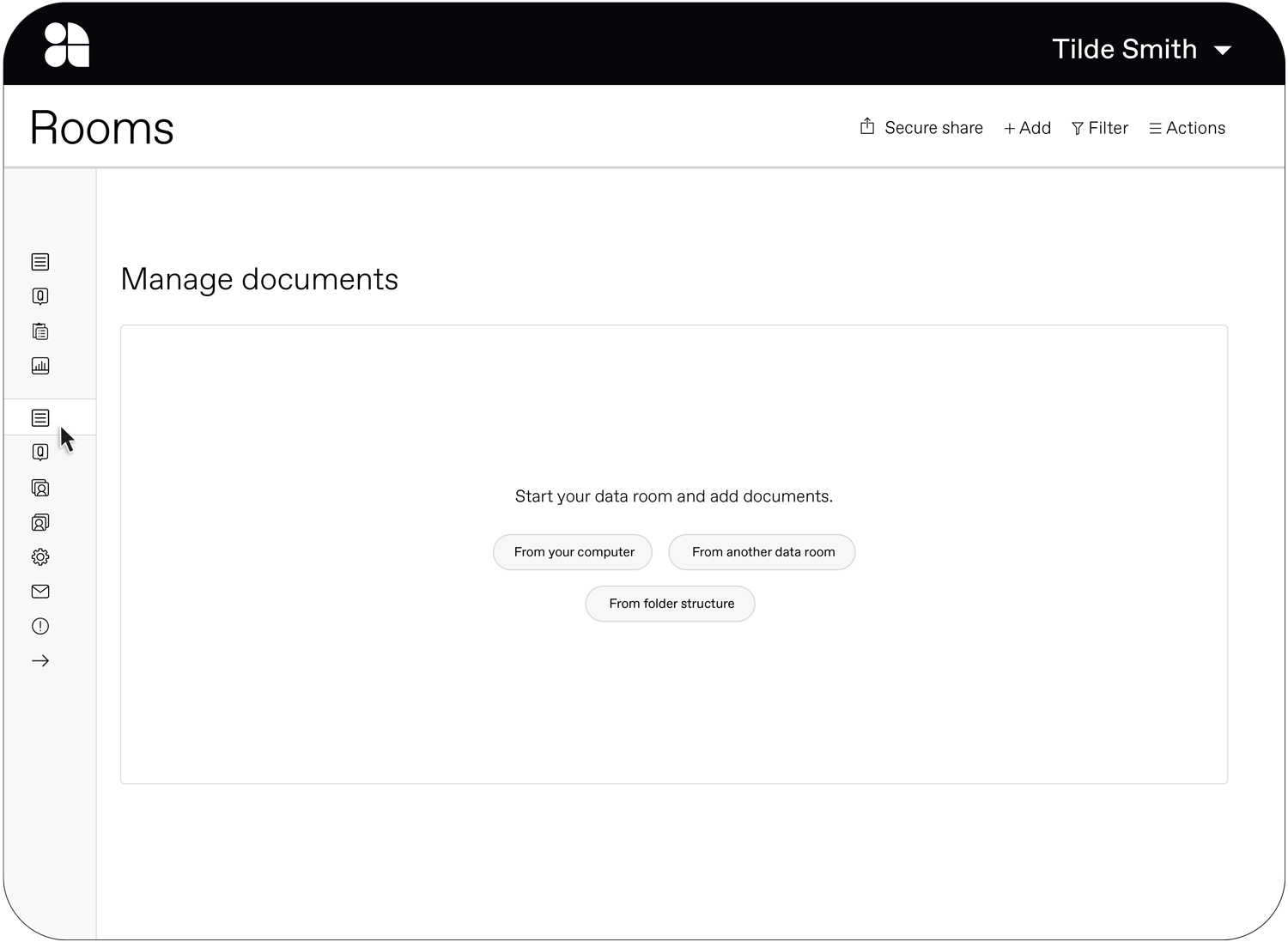
Task: Open the Actions menu
Action: 1187,127
